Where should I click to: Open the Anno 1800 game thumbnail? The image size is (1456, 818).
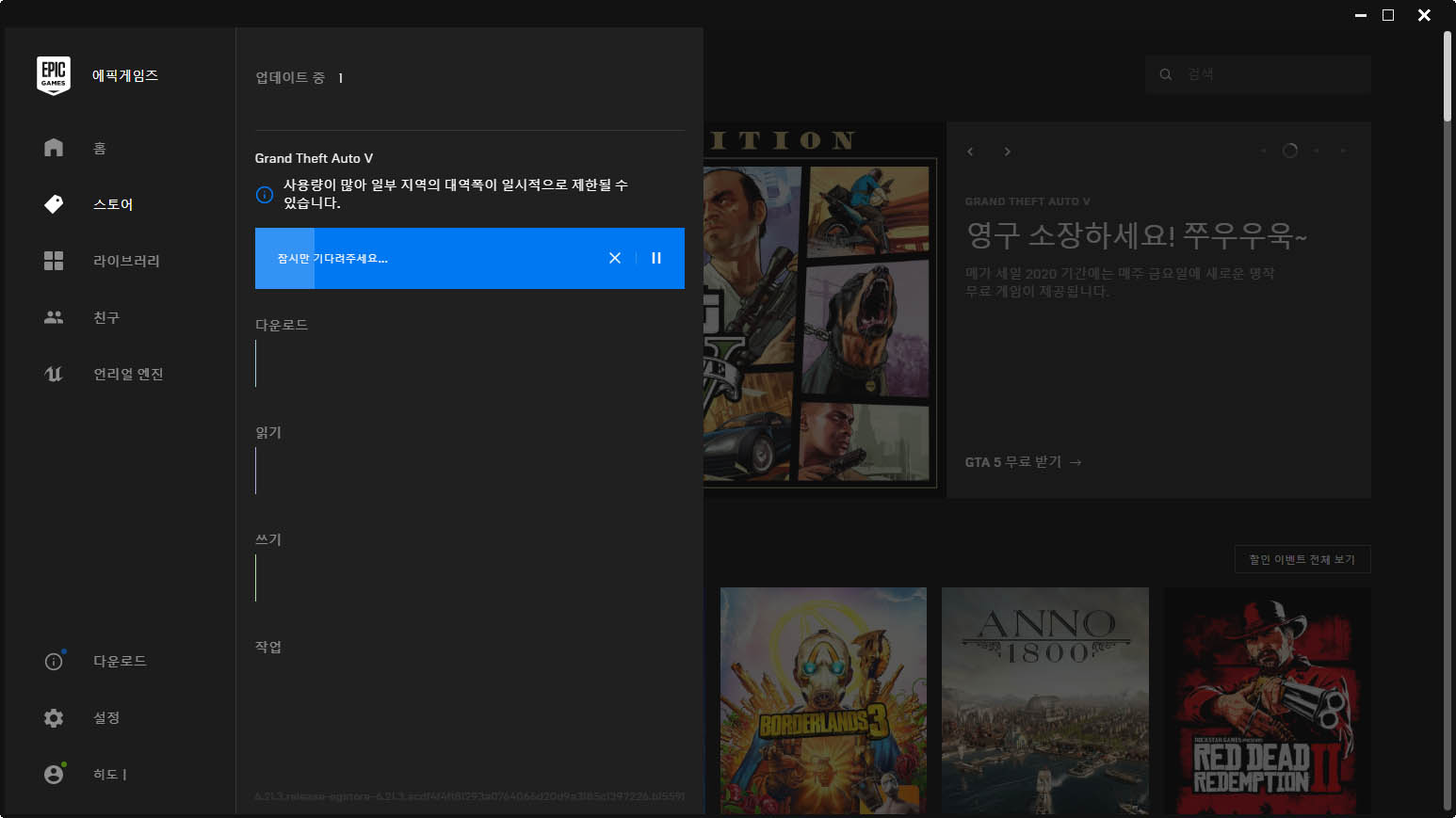click(x=1045, y=700)
